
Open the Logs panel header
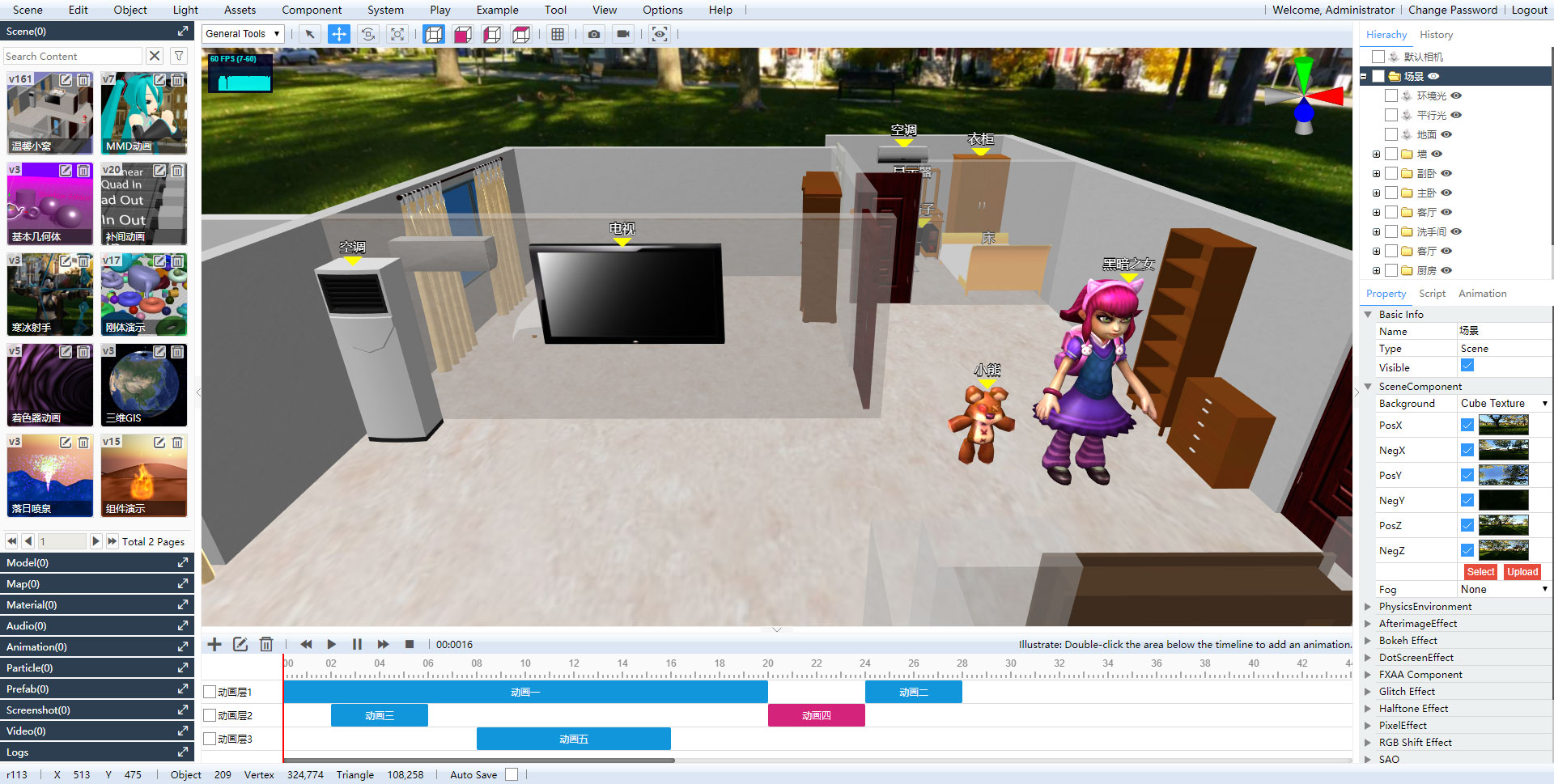tap(97, 752)
